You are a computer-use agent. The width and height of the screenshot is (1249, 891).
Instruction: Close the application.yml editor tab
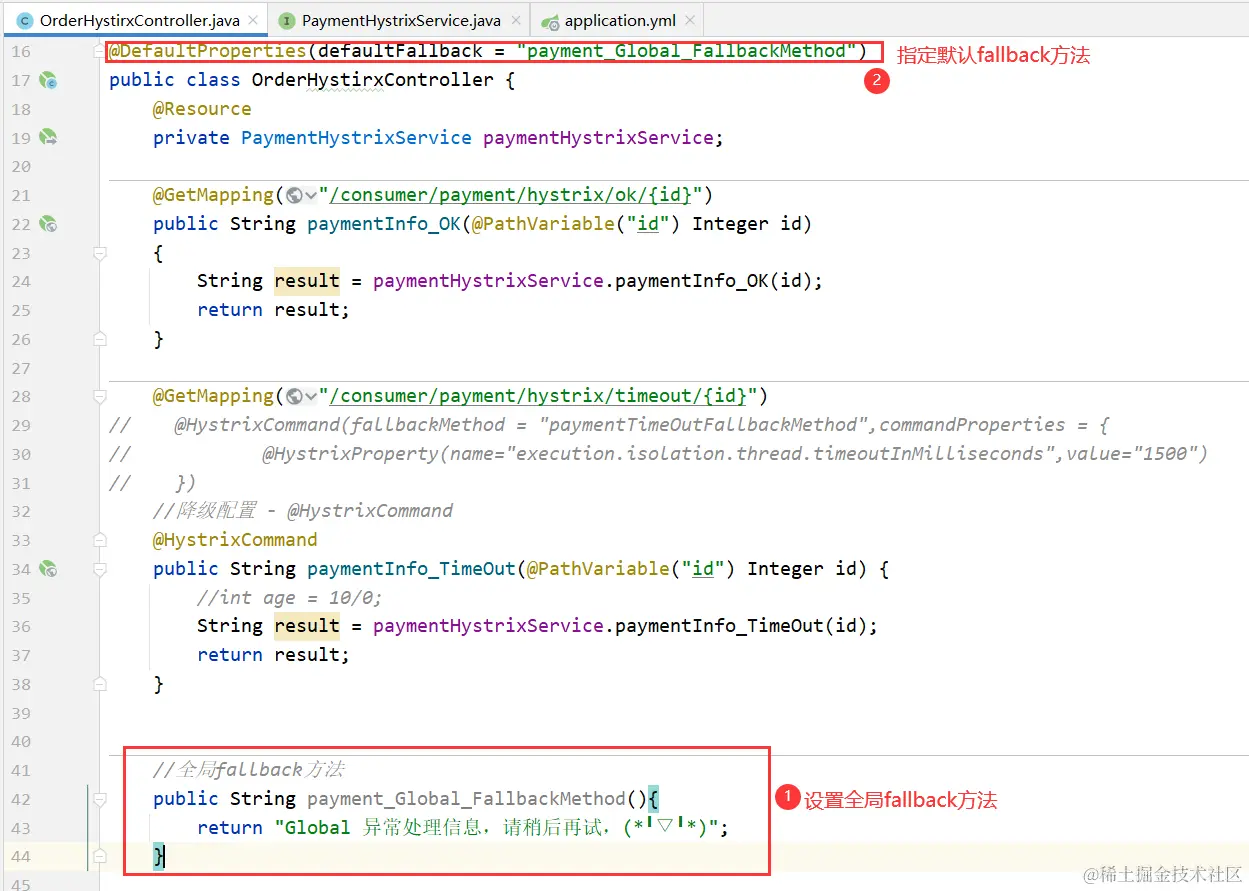tap(689, 20)
